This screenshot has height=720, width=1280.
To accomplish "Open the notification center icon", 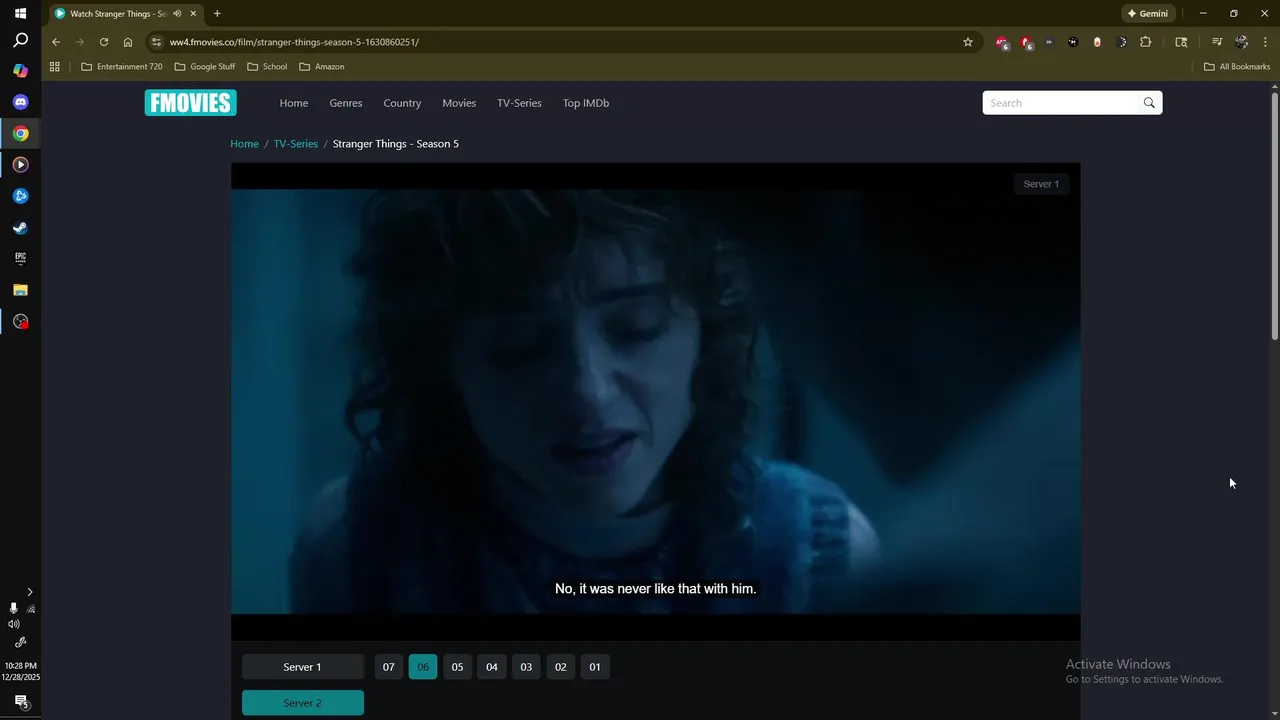I will click(x=20, y=701).
